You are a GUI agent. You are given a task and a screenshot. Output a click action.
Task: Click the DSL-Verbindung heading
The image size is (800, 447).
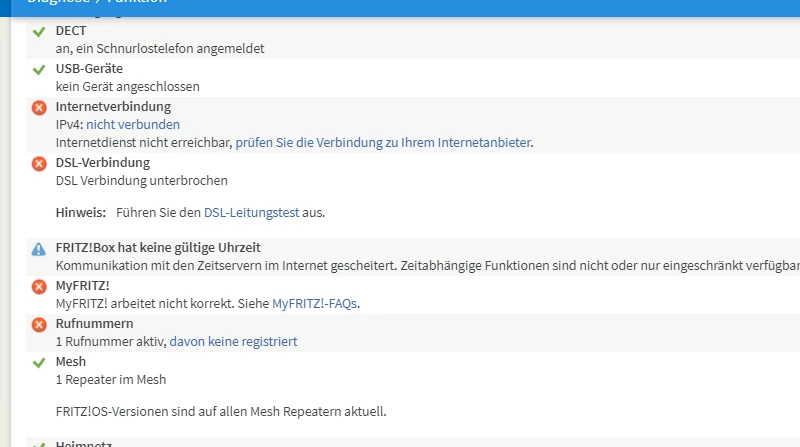tap(103, 162)
